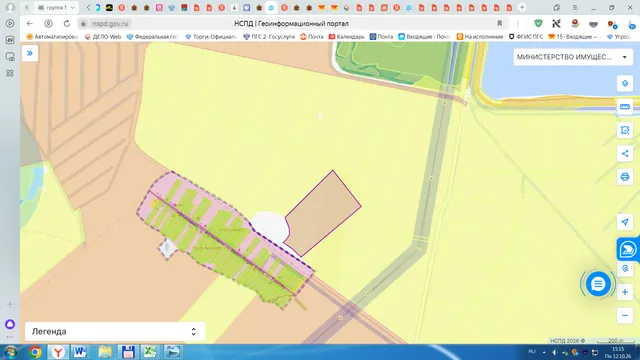Open the video play icon in browser sidebar
640x360 pixels.
click(x=10, y=23)
